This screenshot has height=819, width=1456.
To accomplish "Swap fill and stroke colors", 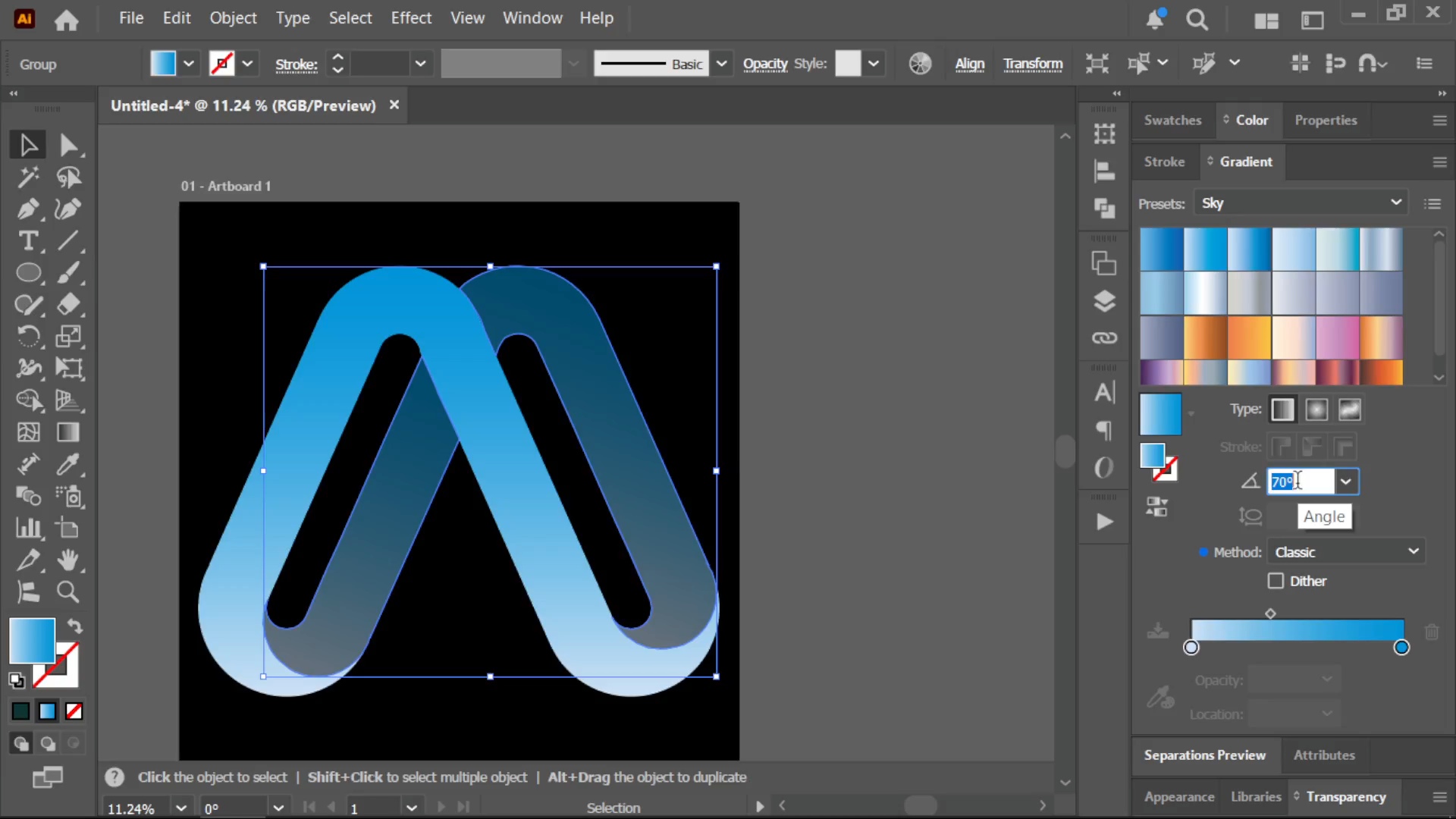I will click(x=74, y=626).
